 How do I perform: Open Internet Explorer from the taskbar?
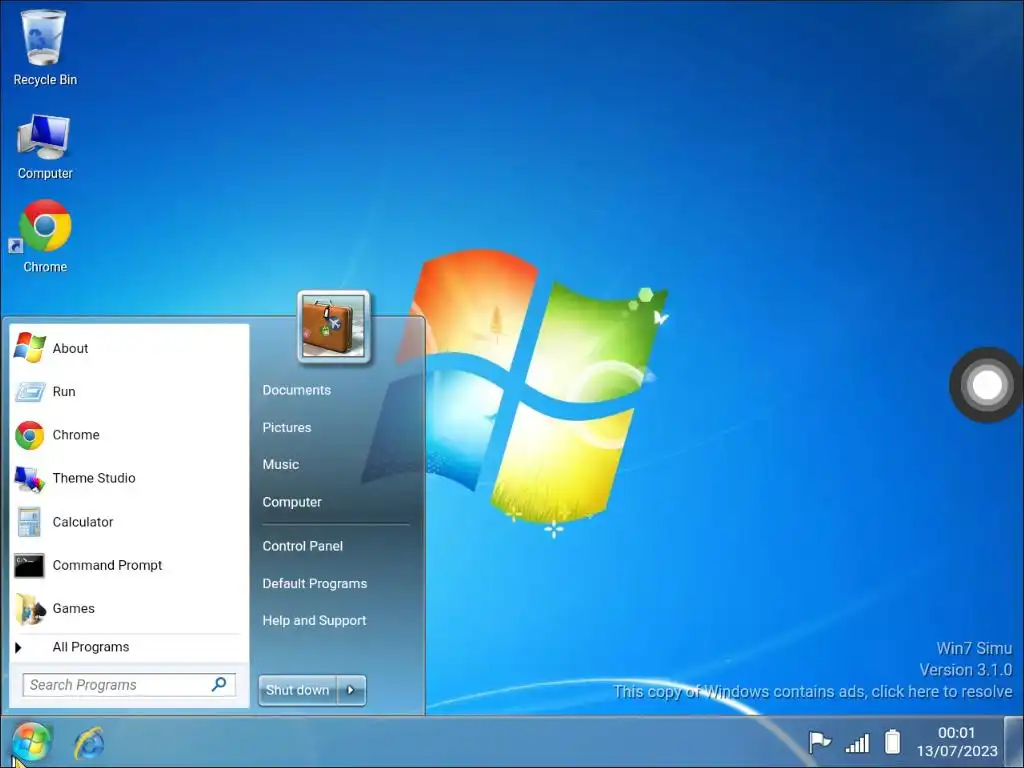click(89, 743)
